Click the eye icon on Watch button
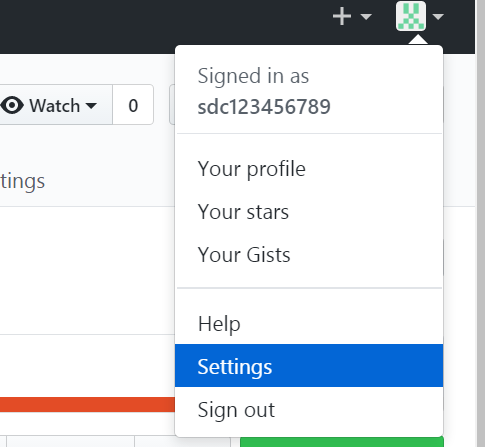 click(x=12, y=105)
